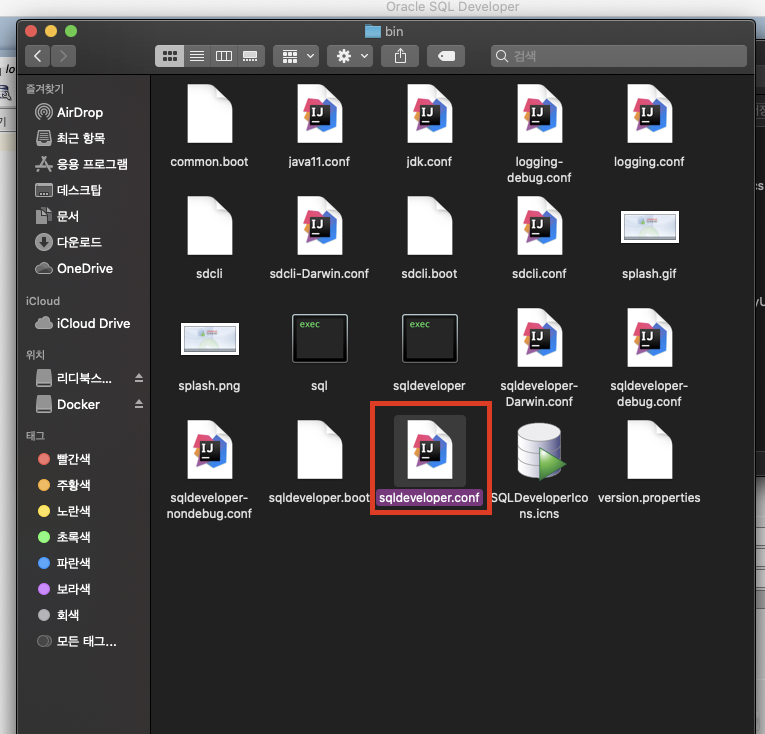
Task: Filter by the 노란색 yellow tag
Action: point(64,511)
